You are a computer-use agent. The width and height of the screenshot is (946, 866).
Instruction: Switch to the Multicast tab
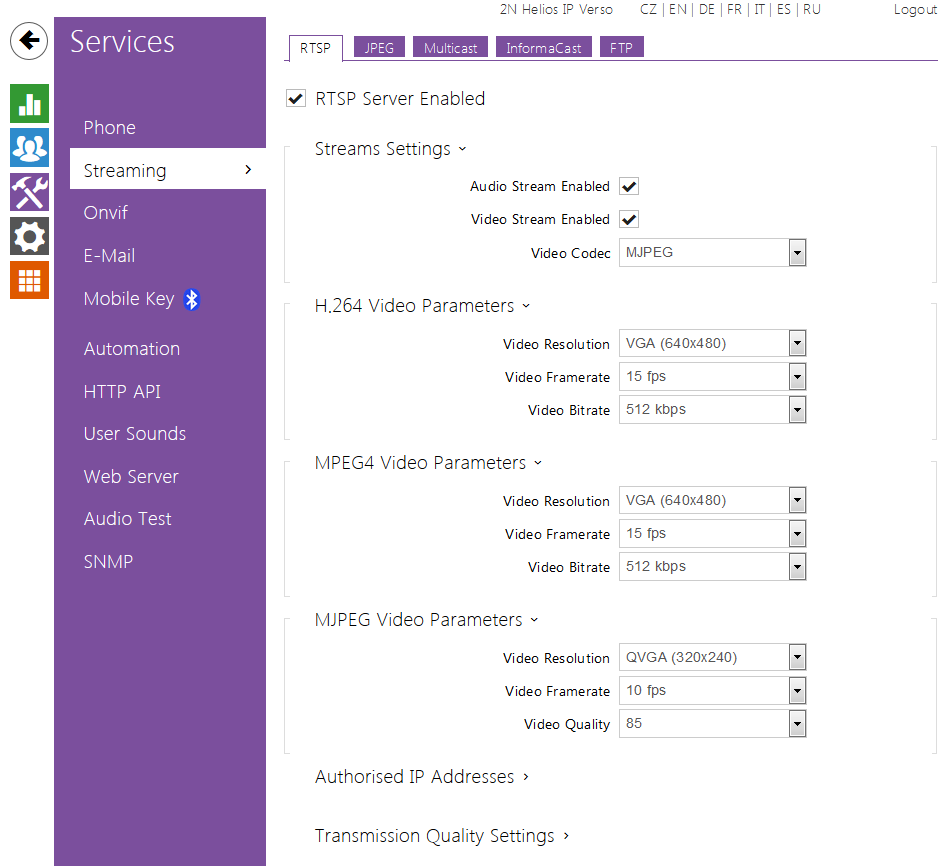(x=450, y=48)
